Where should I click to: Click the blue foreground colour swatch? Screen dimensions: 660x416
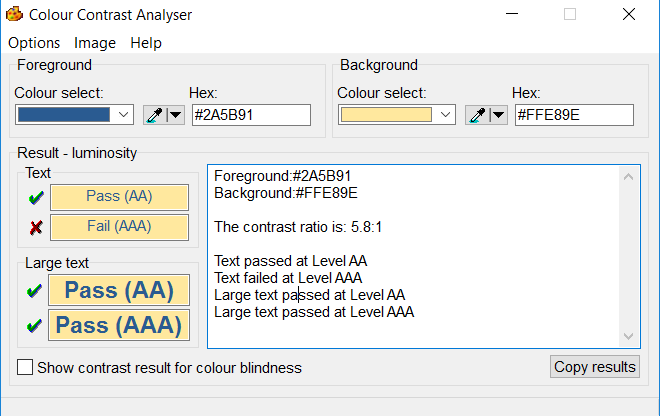click(x=64, y=115)
